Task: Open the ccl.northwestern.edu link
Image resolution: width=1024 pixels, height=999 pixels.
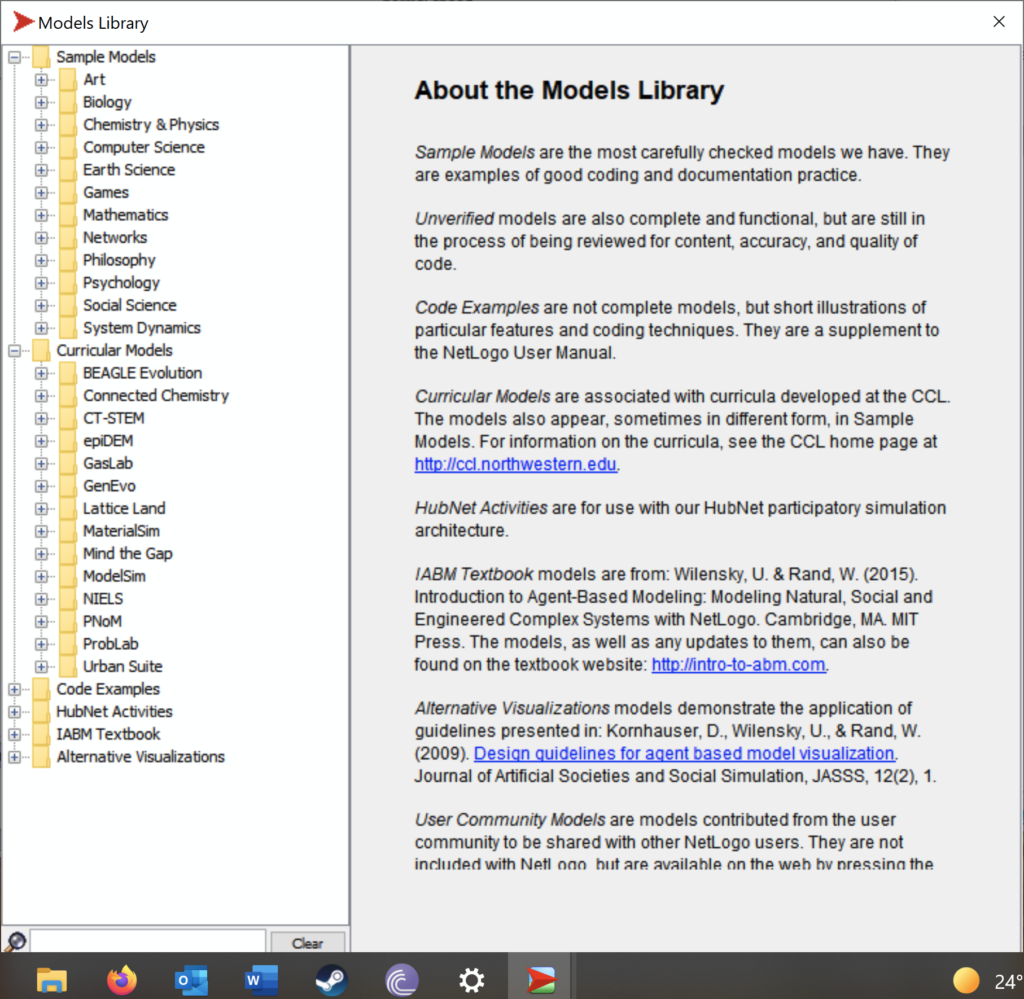Action: click(x=515, y=464)
